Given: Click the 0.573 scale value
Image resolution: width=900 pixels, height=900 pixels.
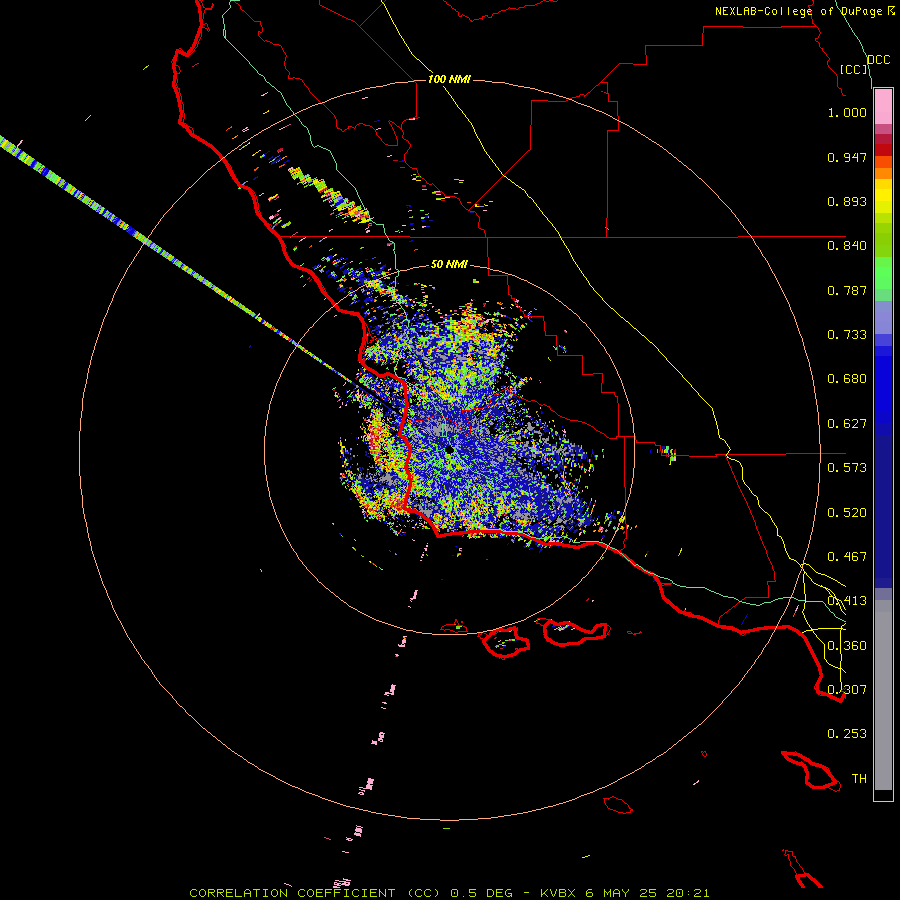Looking at the screenshot, I should pyautogui.click(x=847, y=468).
